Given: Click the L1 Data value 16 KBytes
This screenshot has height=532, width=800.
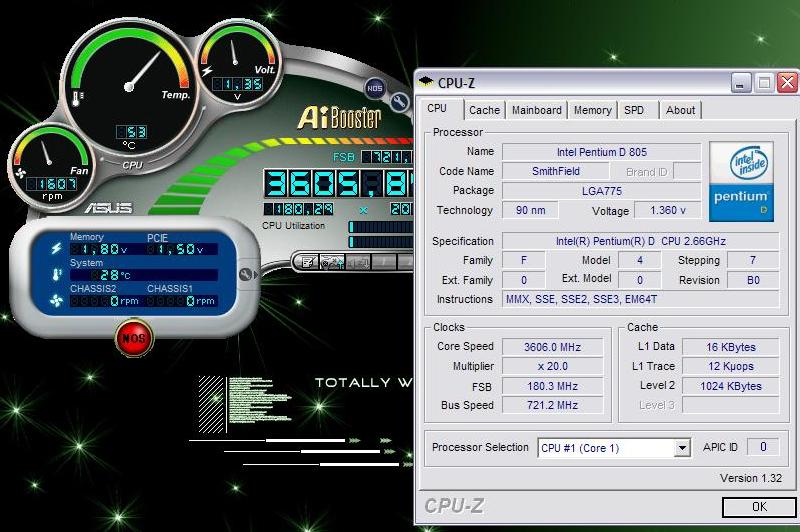Looking at the screenshot, I should (x=731, y=347).
